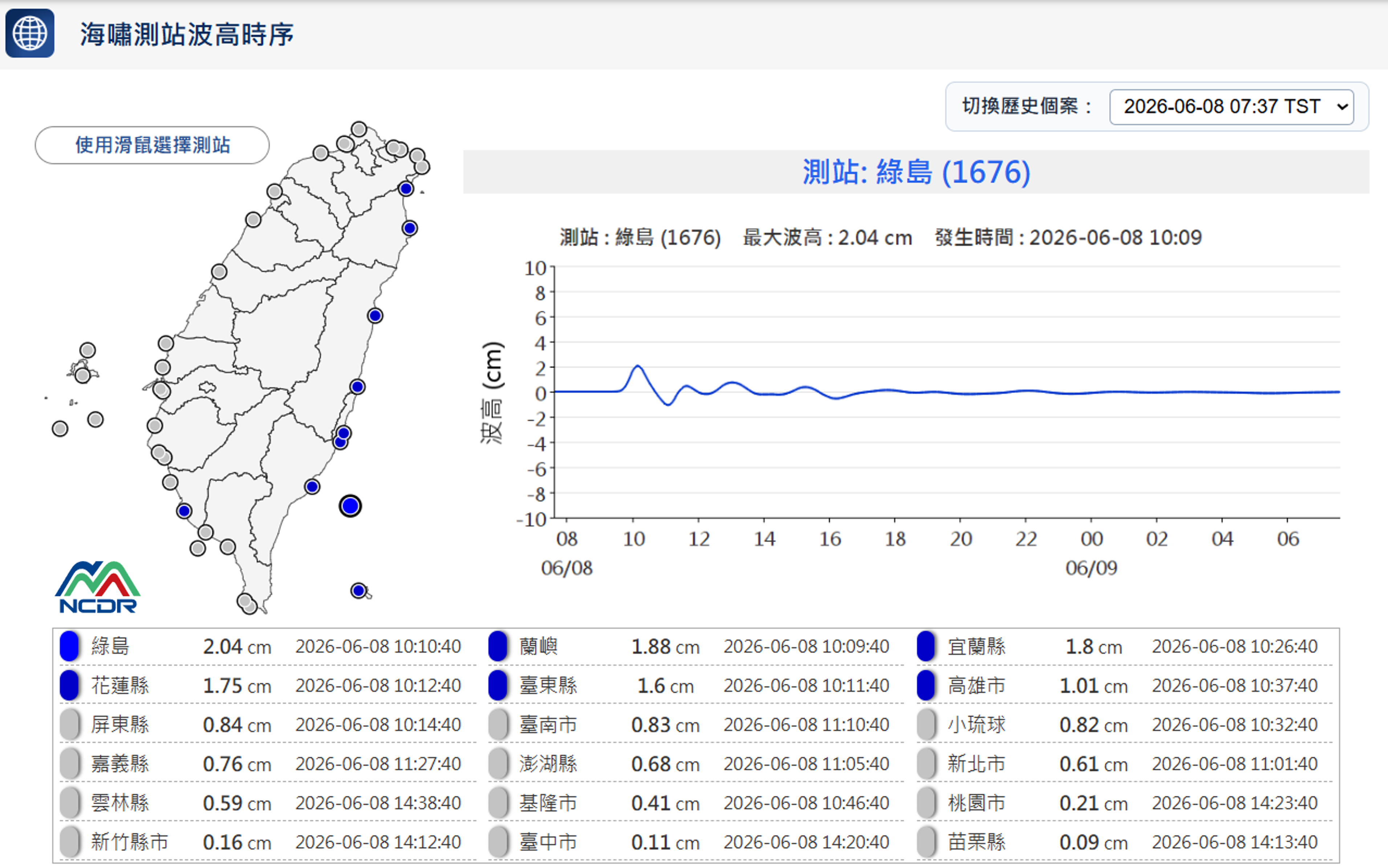Click the 蘭嶼 blue indicator in table
This screenshot has height=868, width=1388.
point(498,646)
